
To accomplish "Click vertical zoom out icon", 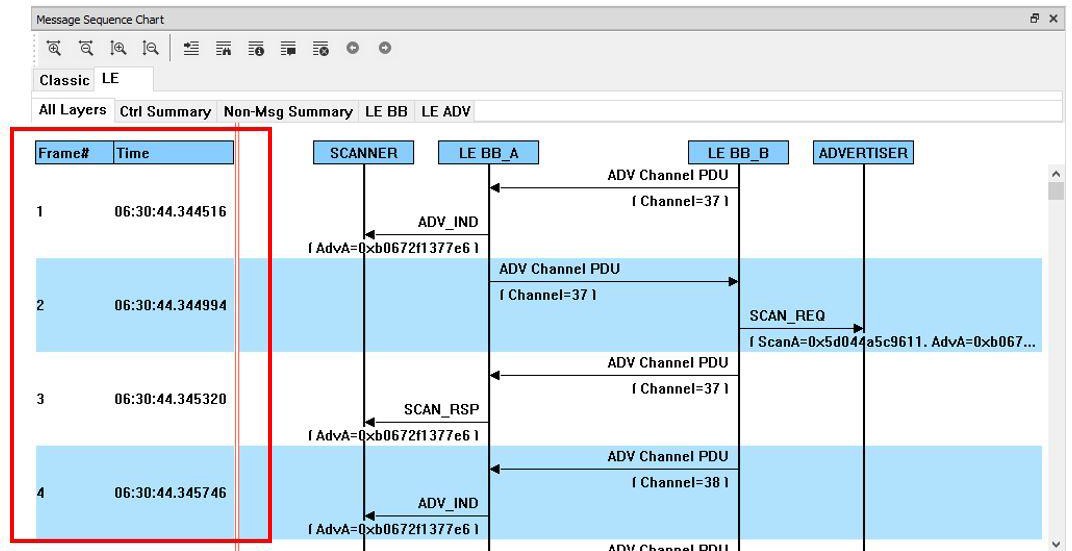I will [150, 48].
